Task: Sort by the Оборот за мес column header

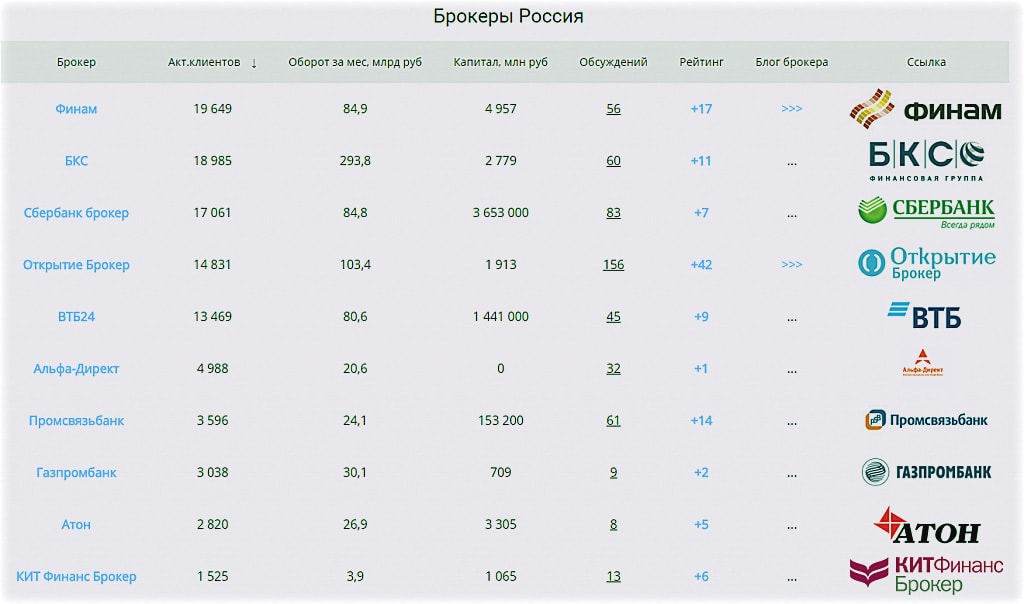Action: point(355,61)
